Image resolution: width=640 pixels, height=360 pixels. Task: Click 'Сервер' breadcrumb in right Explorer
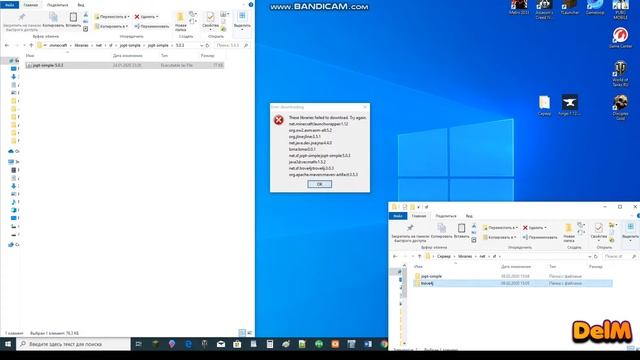(444, 256)
